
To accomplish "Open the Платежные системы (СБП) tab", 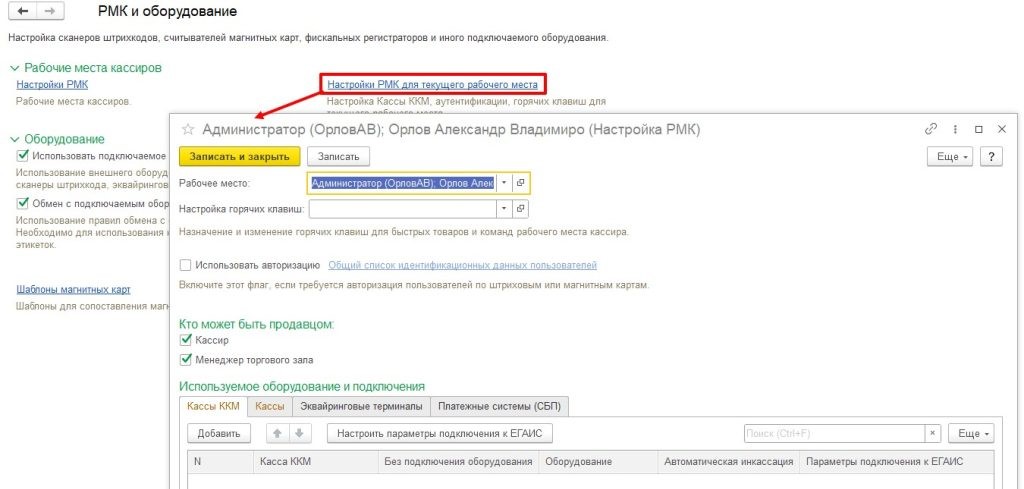I will [500, 406].
